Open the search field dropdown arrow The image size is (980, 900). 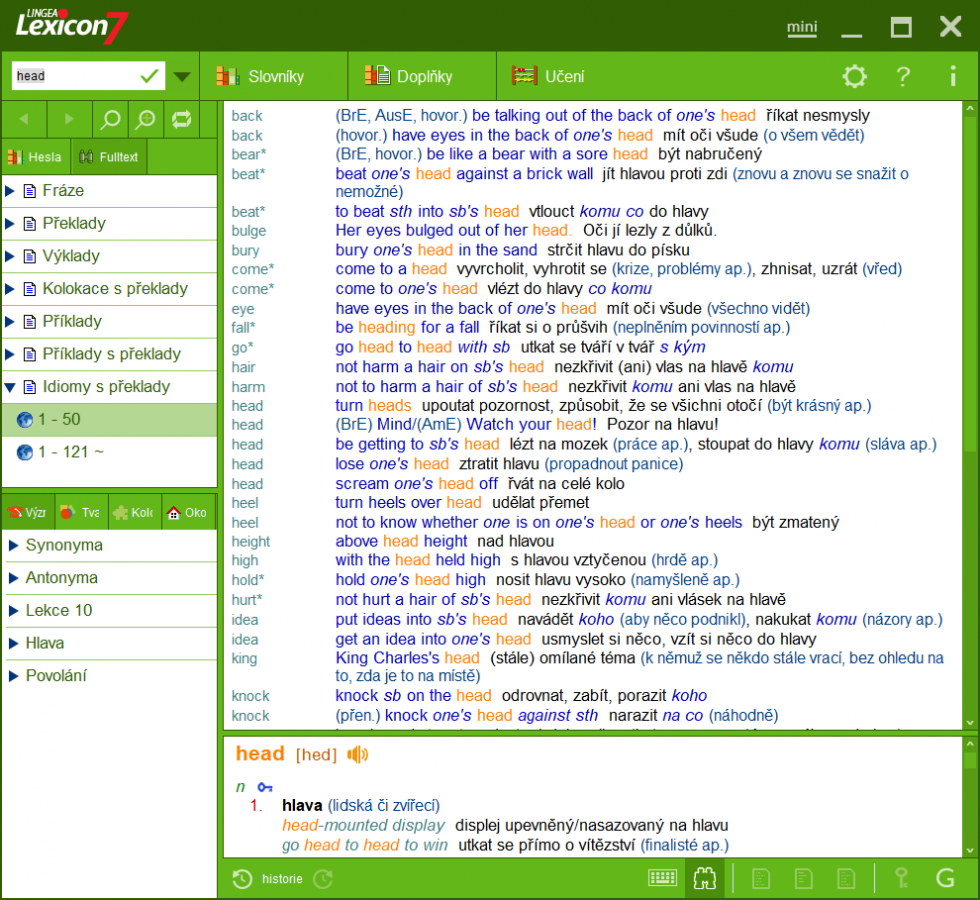coord(182,75)
